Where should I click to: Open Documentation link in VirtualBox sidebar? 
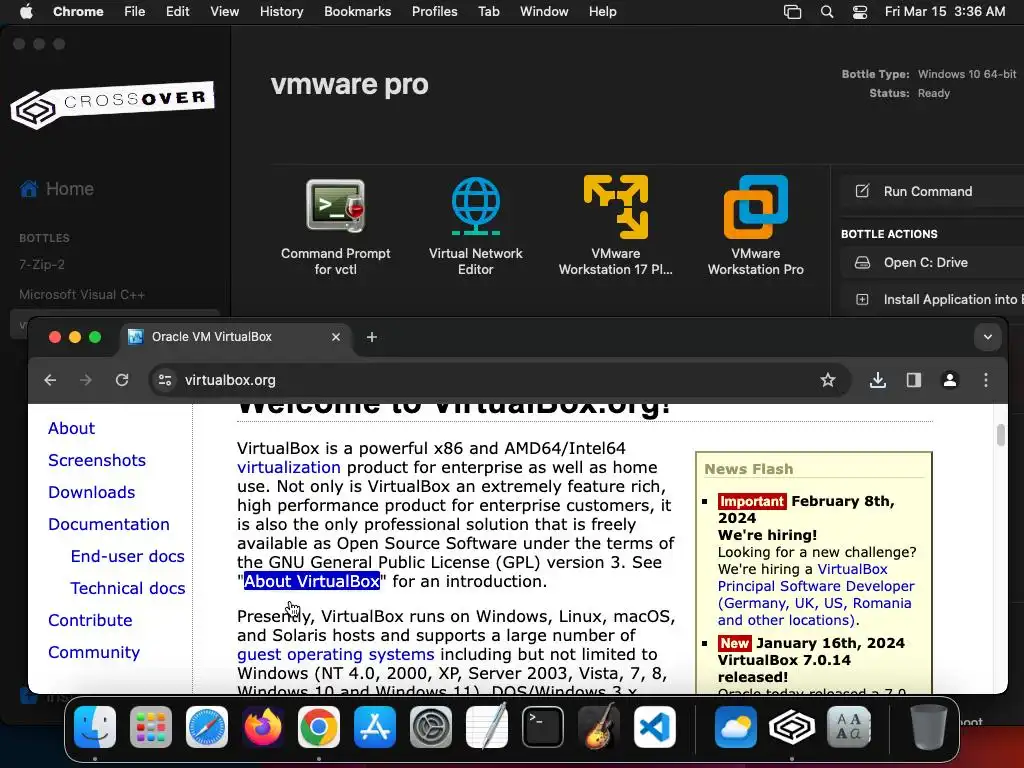pyautogui.click(x=108, y=524)
